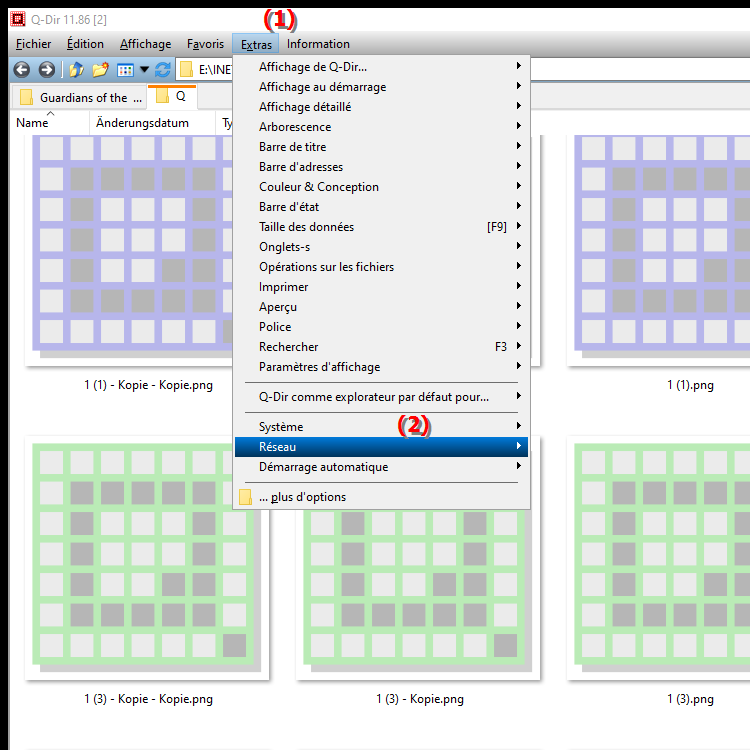Sort by the Änderungsdatum column header
Screen dimensions: 750x750
coord(152,123)
